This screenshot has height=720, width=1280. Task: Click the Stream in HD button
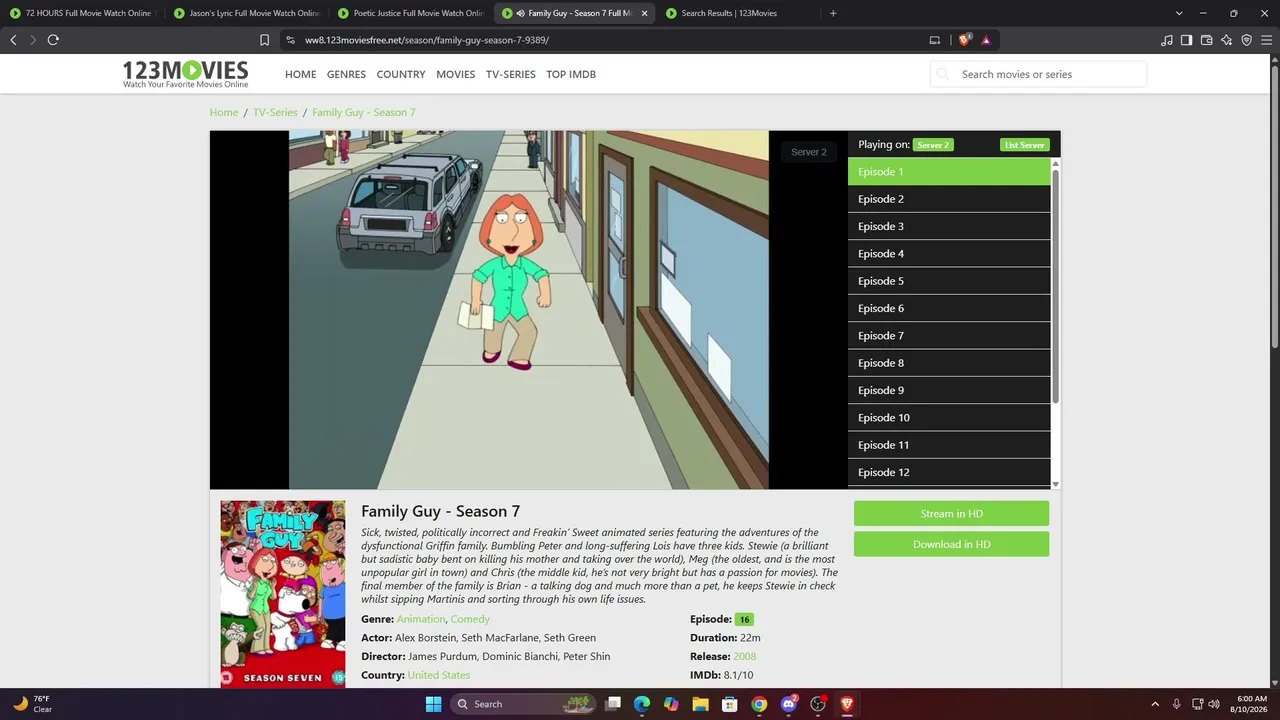point(951,514)
